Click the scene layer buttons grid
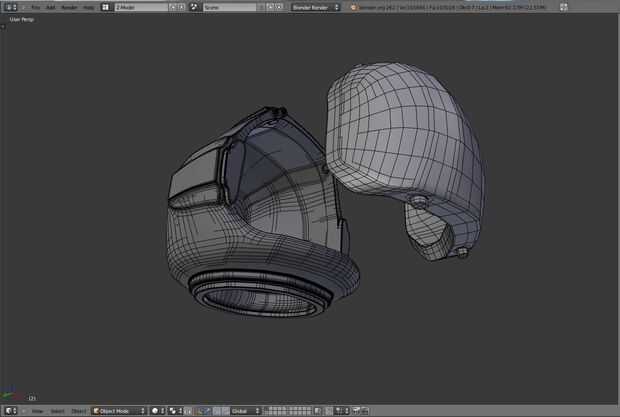This screenshot has width=620, height=417. (288, 410)
